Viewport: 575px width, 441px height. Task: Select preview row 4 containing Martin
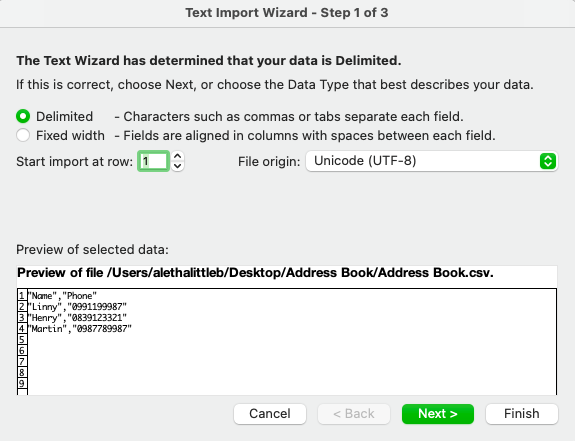(x=80, y=328)
